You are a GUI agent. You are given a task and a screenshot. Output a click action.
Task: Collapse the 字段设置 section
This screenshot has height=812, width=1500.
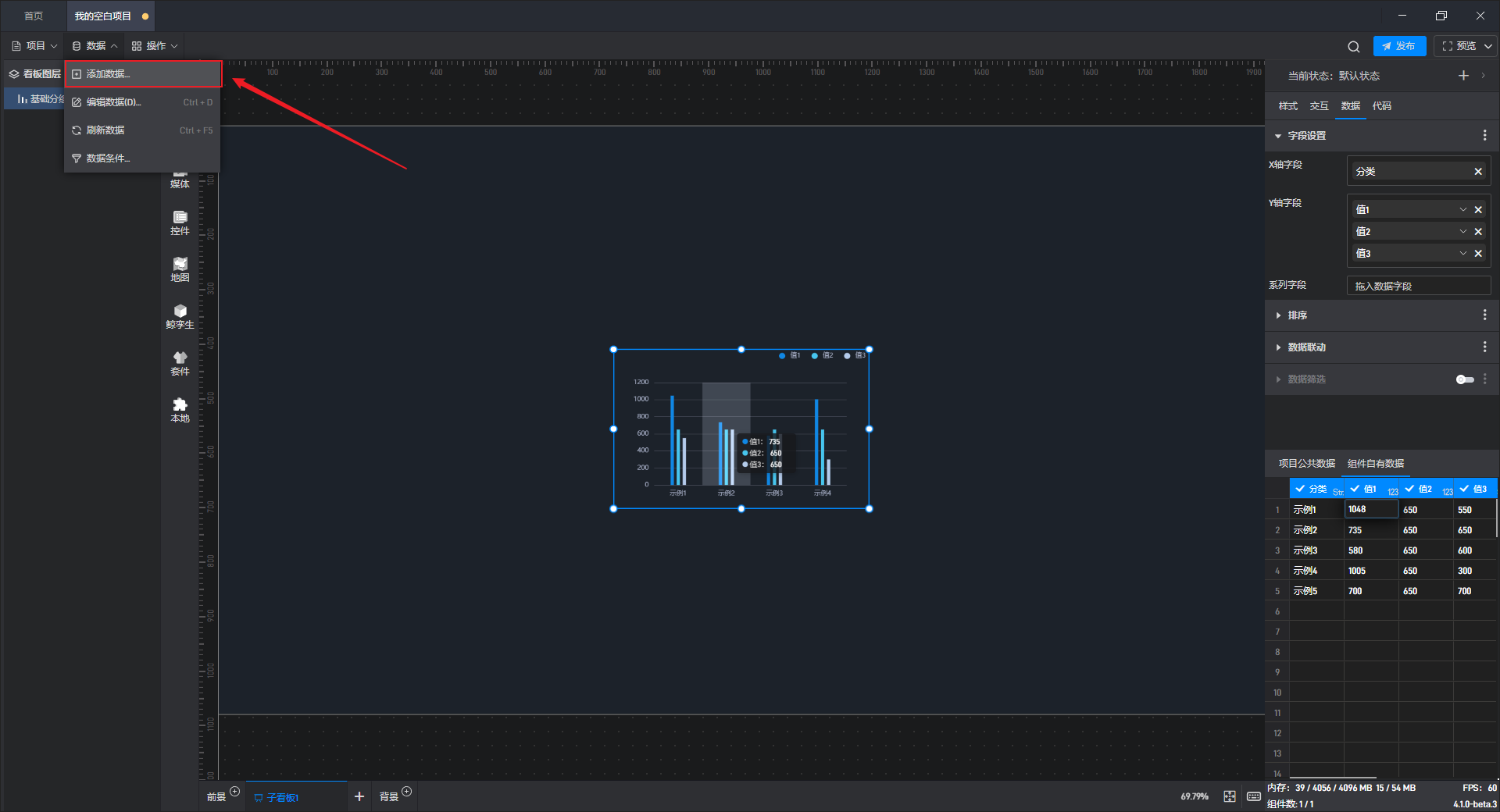click(x=1278, y=136)
